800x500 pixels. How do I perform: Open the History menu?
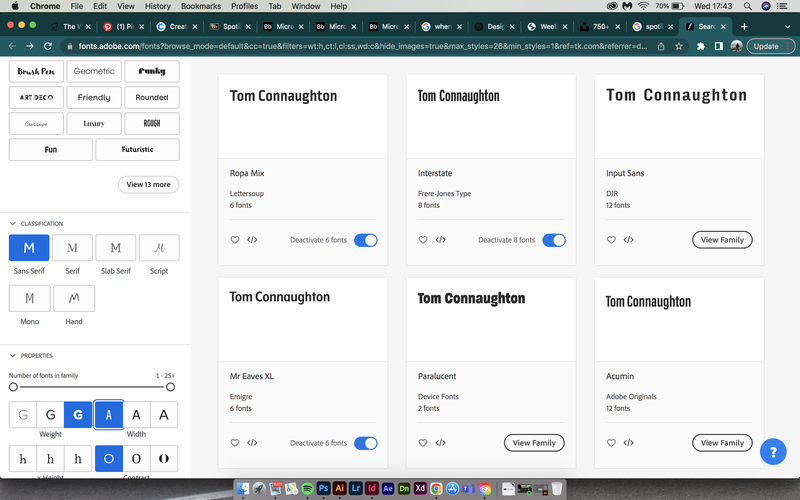tap(158, 6)
